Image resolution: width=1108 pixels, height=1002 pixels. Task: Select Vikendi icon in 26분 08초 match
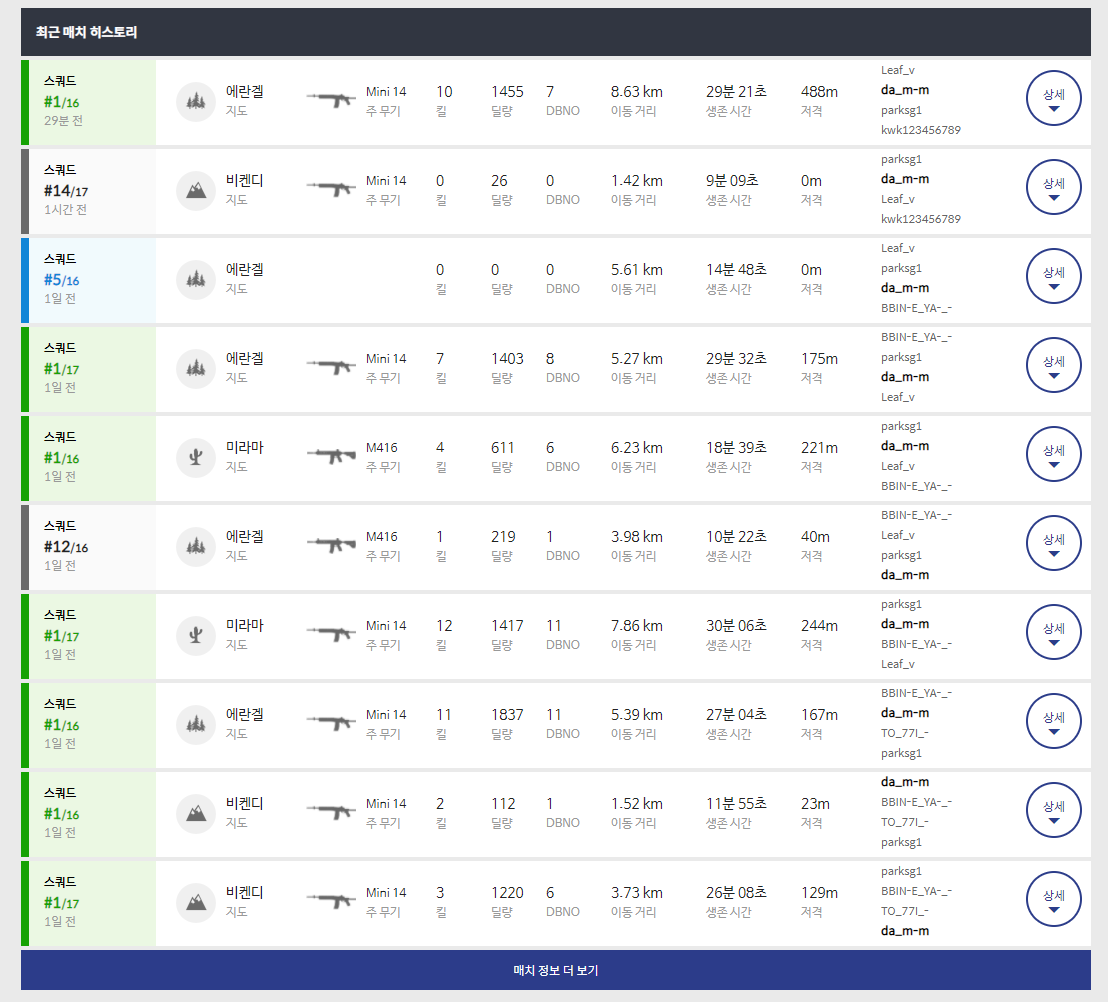pos(196,901)
